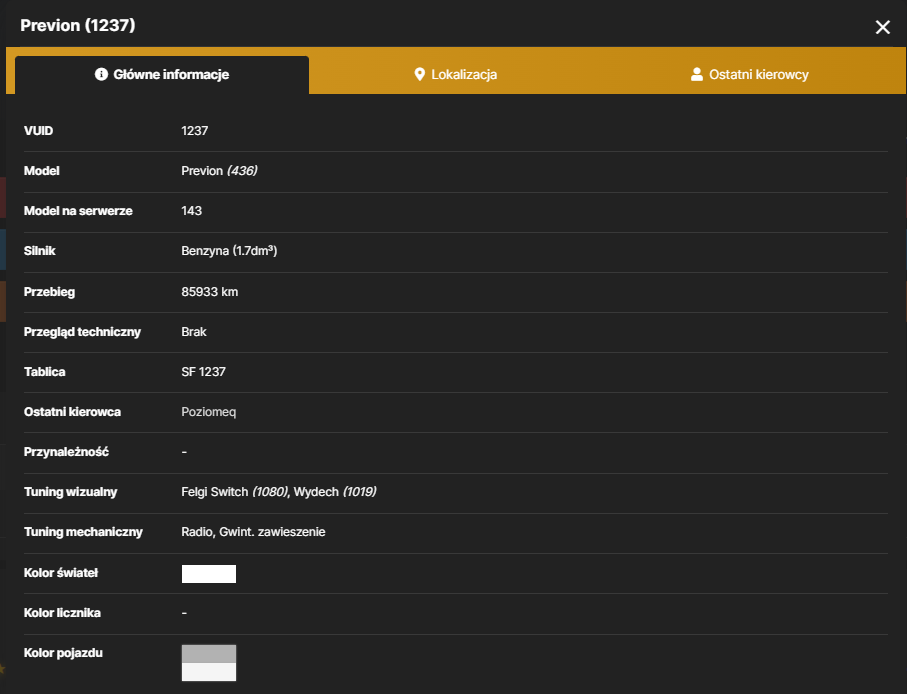Select the engine value Benzyna (1.7dm³)

point(229,250)
